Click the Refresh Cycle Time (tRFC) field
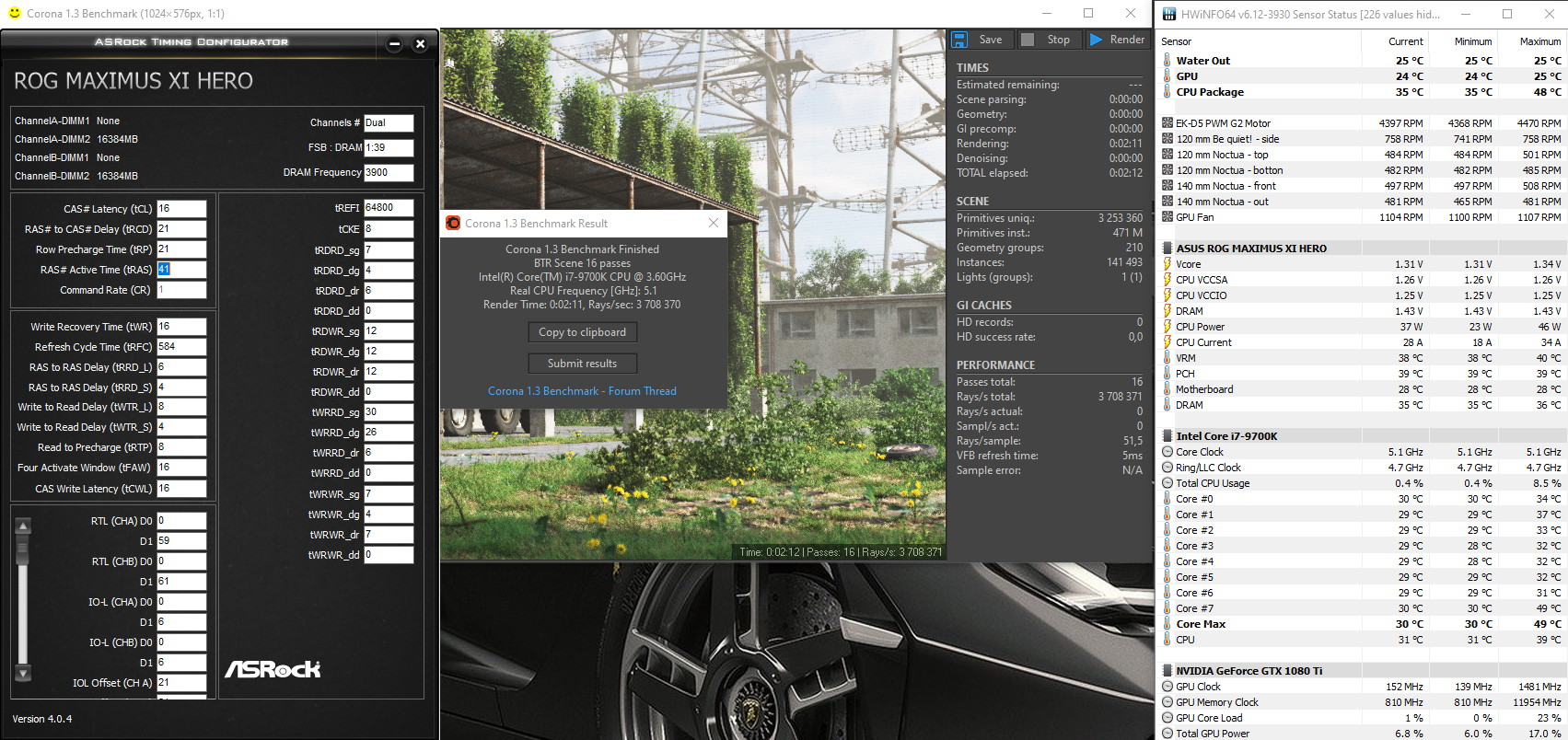Image resolution: width=1568 pixels, height=740 pixels. (x=181, y=347)
